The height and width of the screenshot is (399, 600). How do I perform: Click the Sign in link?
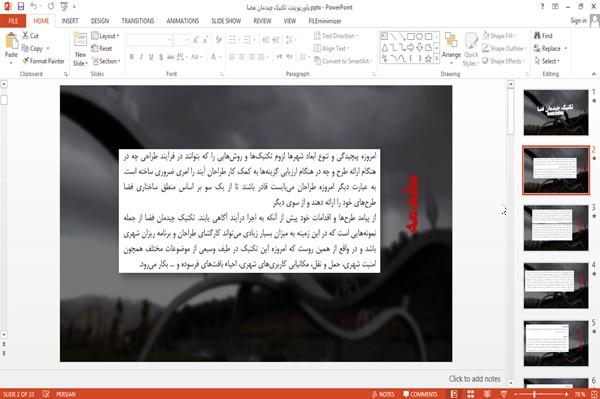coord(578,21)
